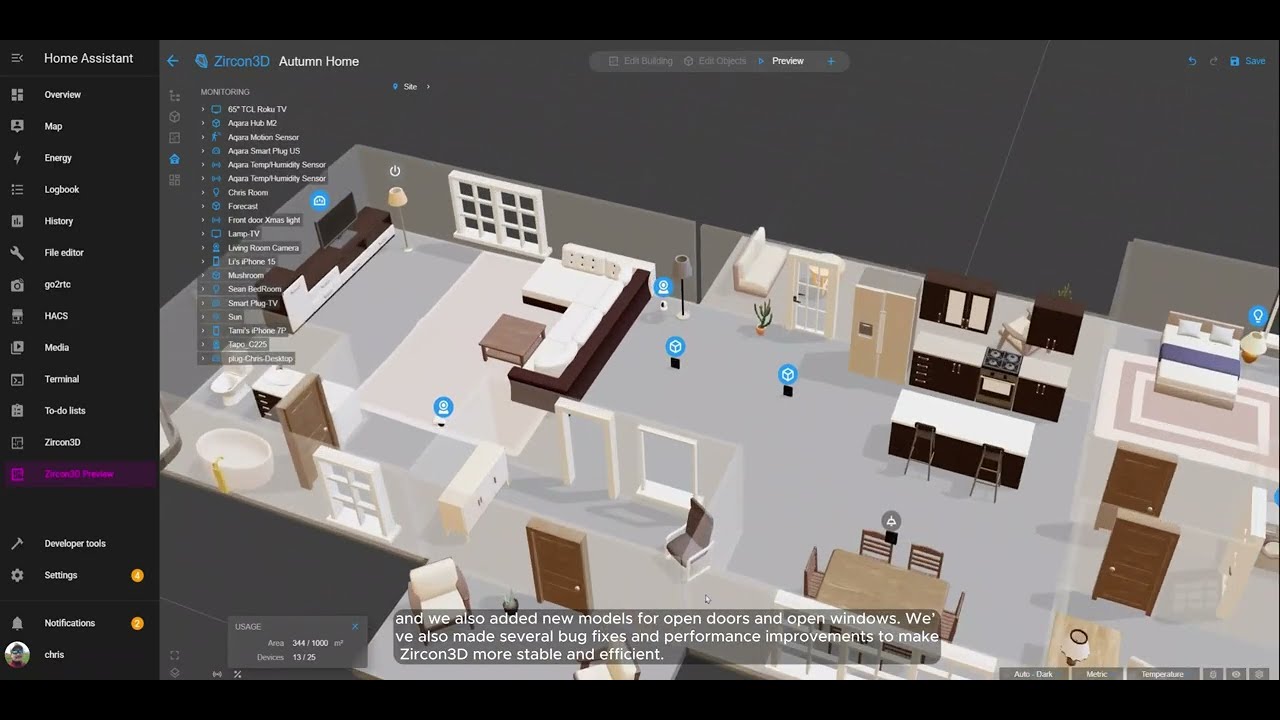The height and width of the screenshot is (720, 1280).
Task: Open the go2rtc camera icon
Action: (17, 285)
